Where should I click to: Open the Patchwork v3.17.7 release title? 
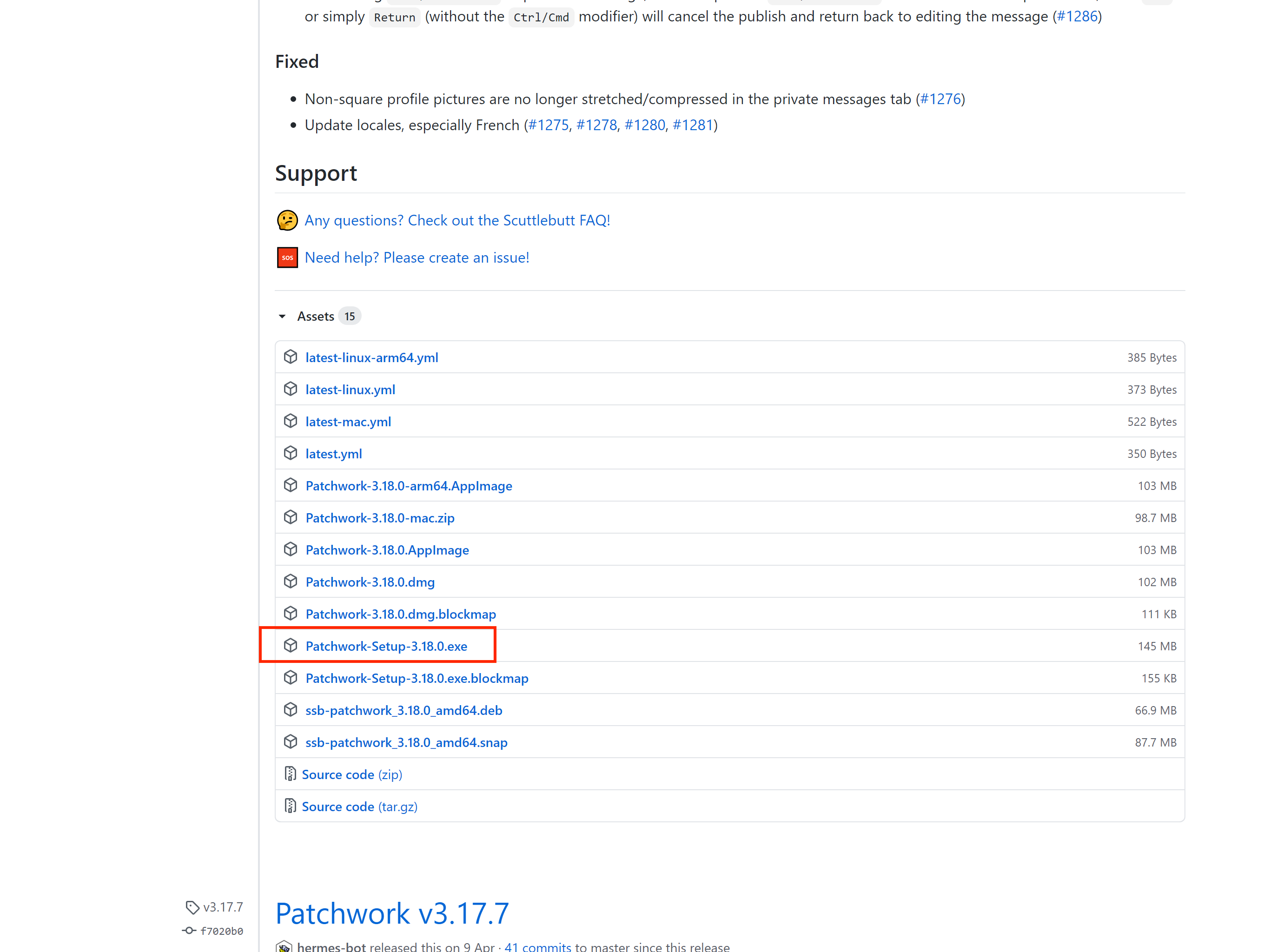[392, 913]
